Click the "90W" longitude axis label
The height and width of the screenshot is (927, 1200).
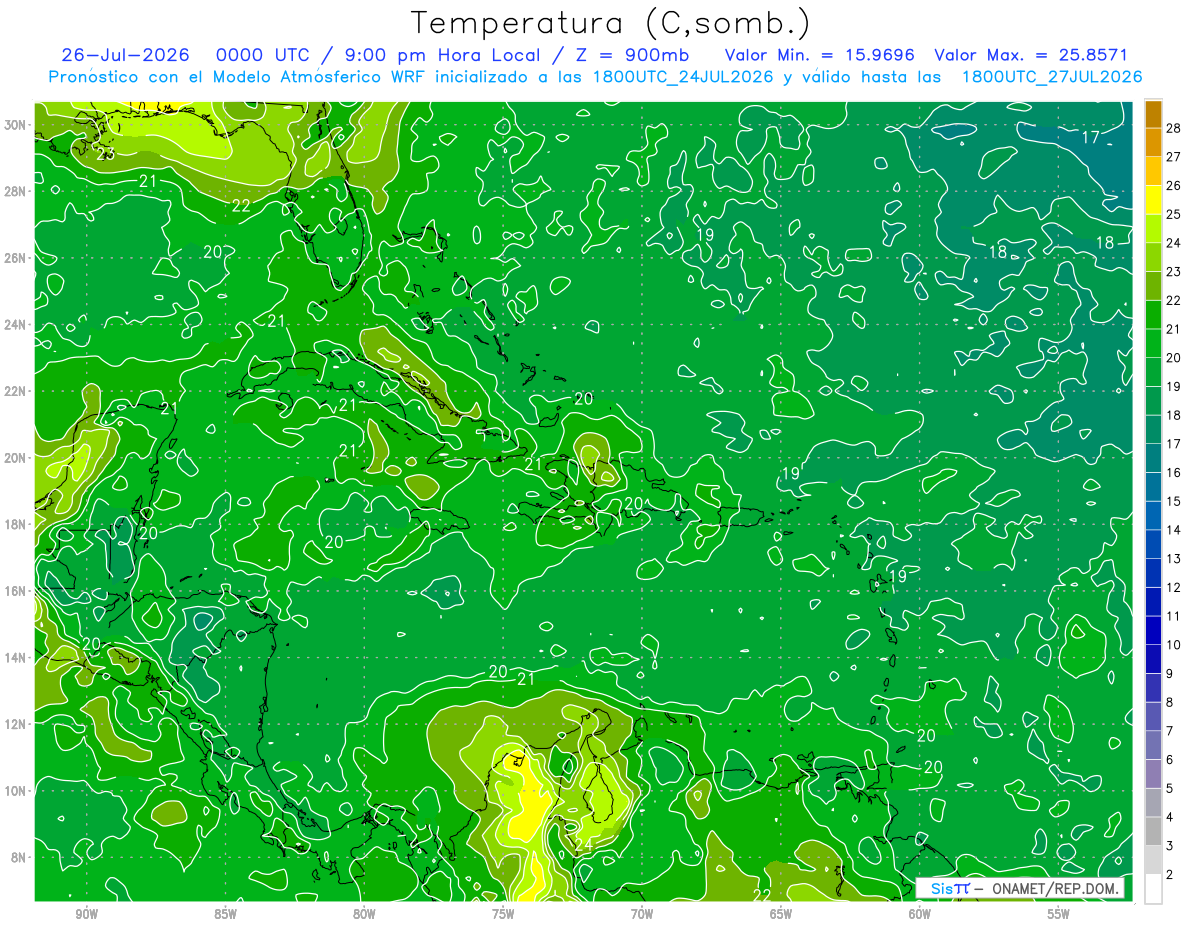pyautogui.click(x=87, y=913)
